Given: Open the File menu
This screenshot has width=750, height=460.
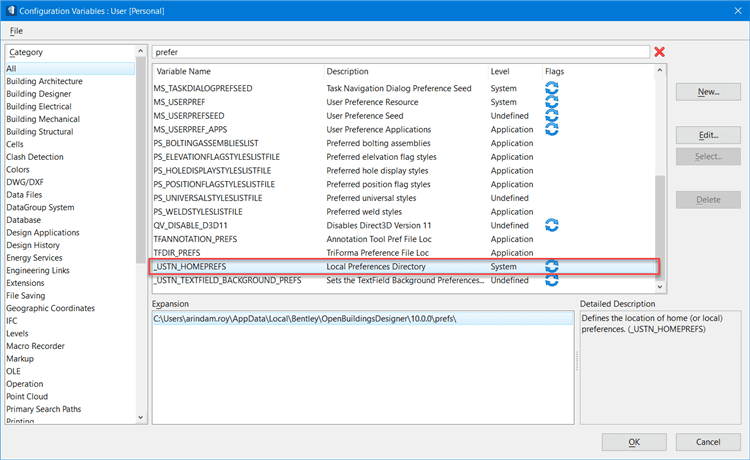Looking at the screenshot, I should 16,31.
